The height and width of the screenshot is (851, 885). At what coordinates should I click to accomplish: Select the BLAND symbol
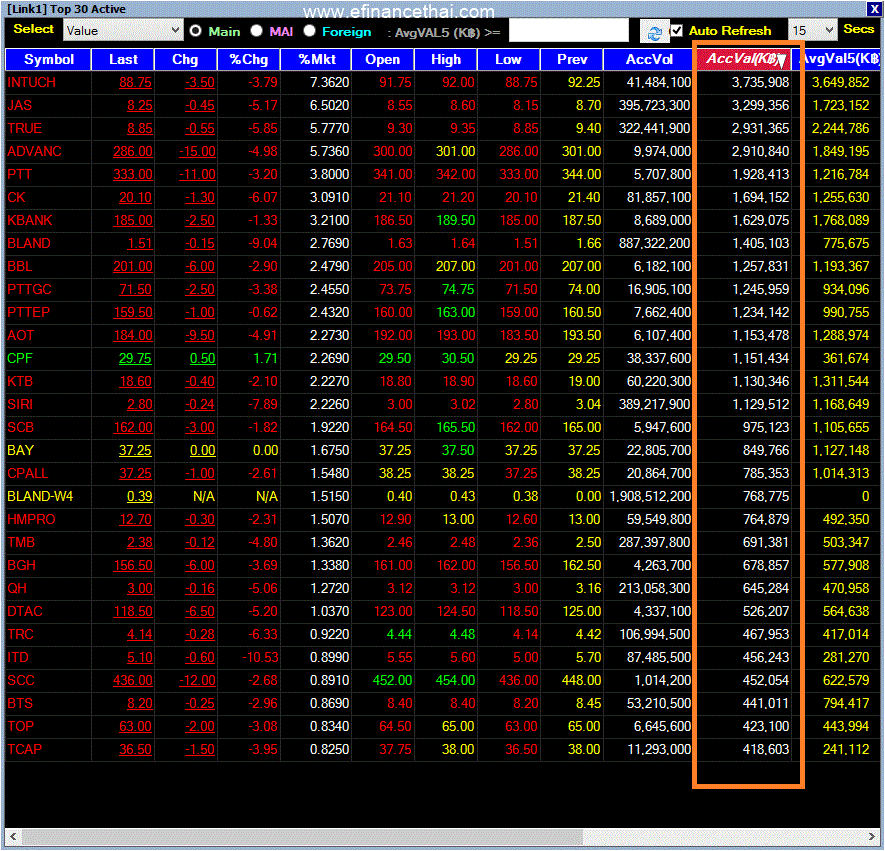(x=29, y=243)
